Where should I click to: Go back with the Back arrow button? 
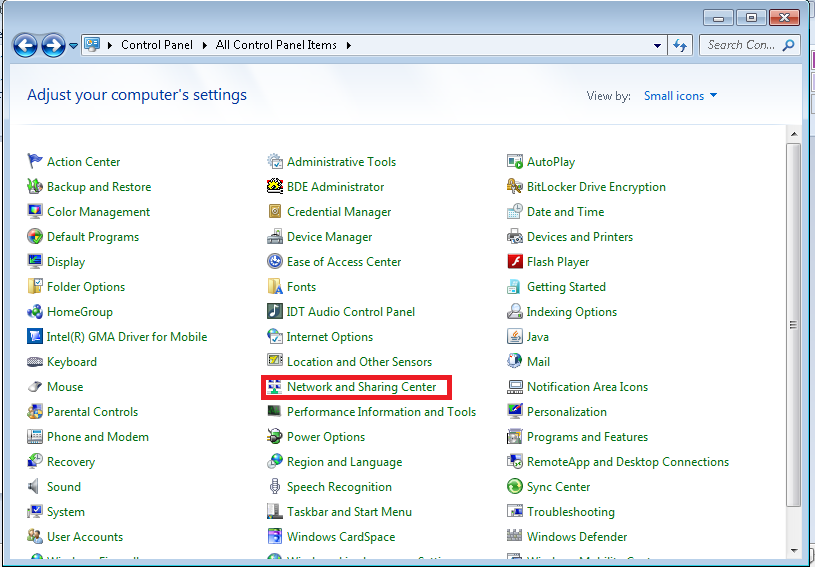25,46
